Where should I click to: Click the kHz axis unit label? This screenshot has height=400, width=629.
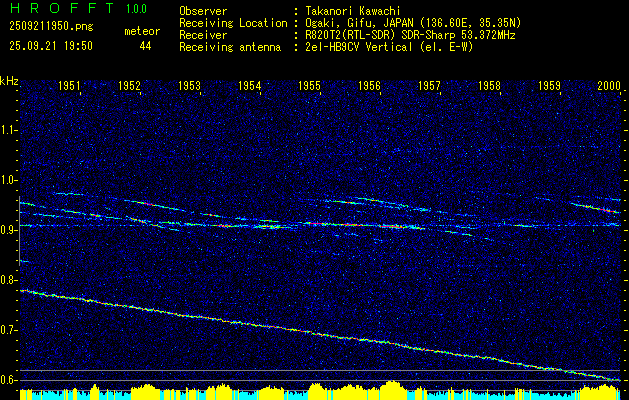click(9, 81)
